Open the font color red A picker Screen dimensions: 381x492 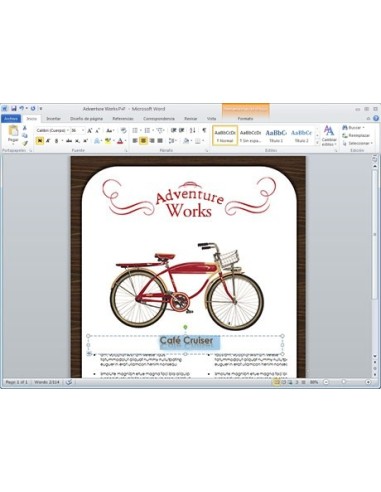tap(121, 141)
